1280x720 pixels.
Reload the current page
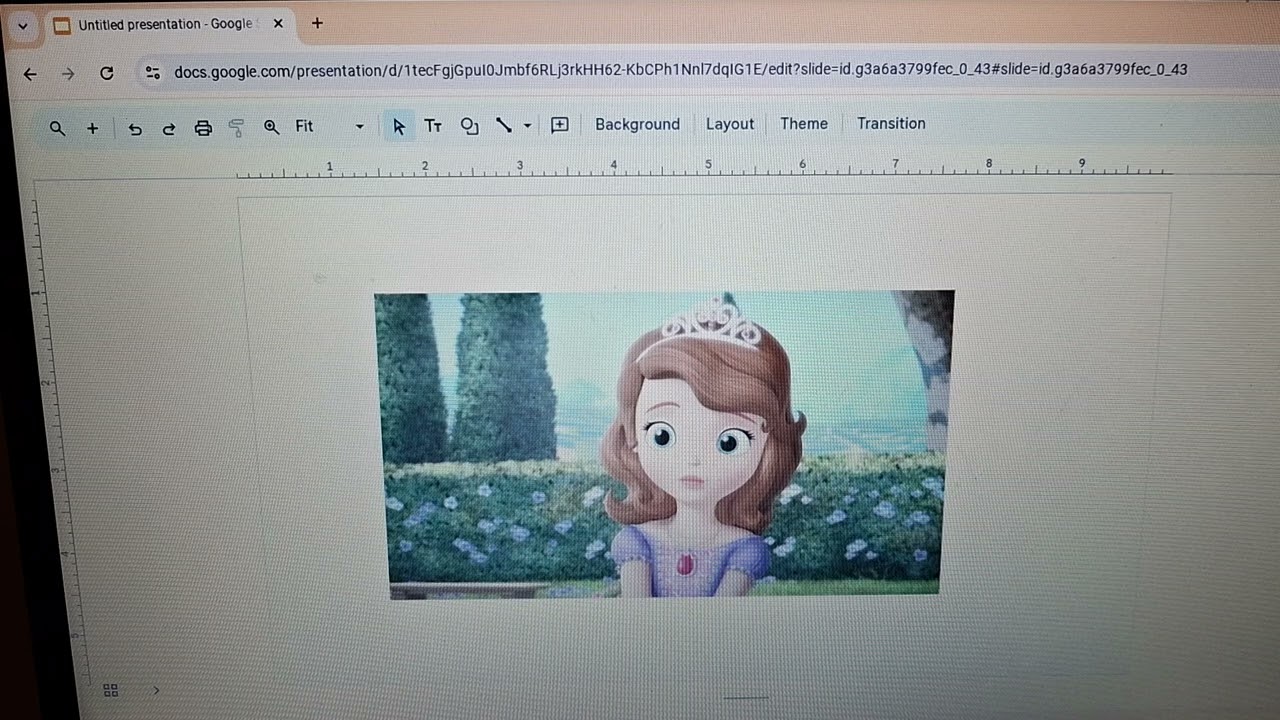click(x=107, y=73)
